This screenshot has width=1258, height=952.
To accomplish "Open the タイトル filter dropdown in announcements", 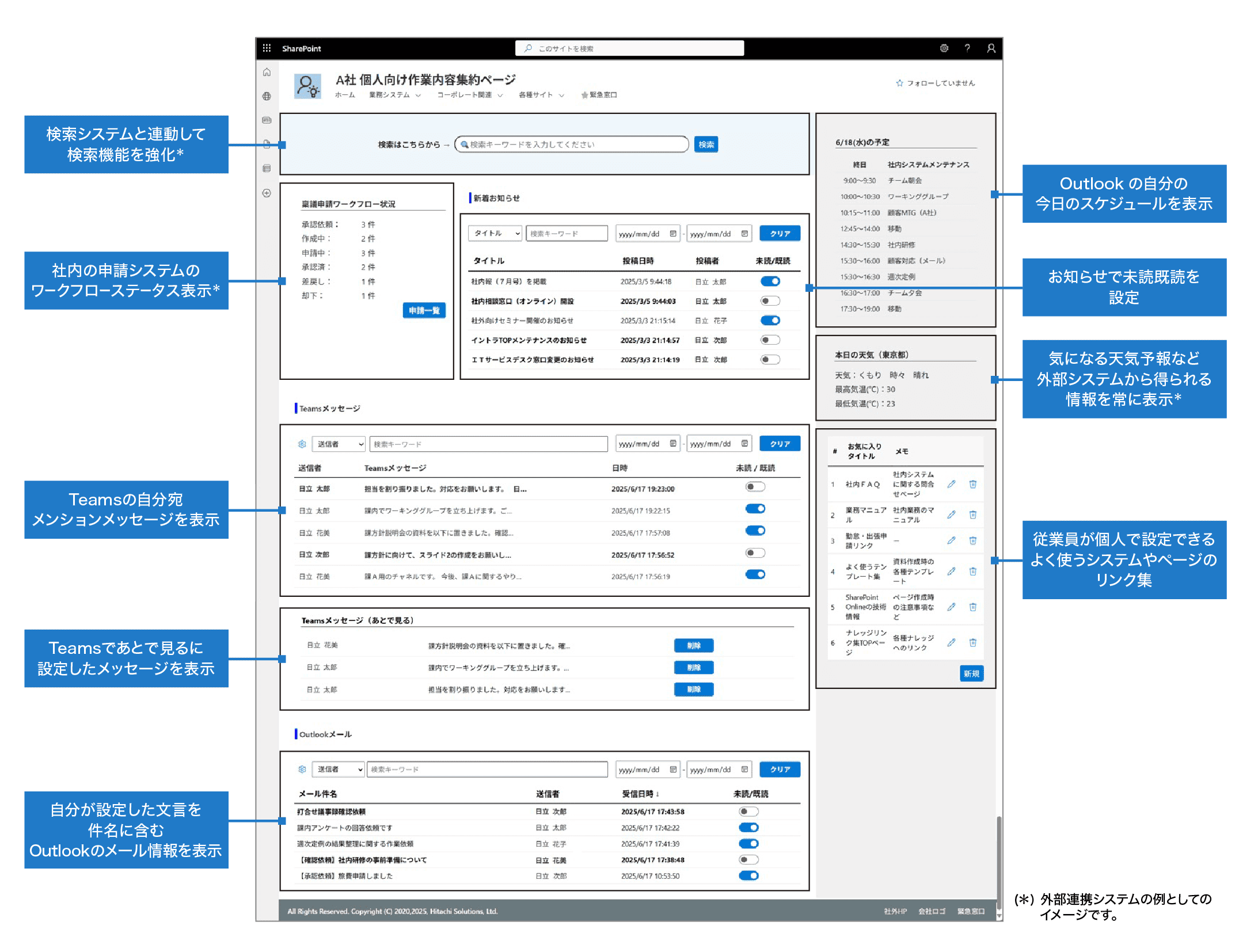I will (495, 233).
